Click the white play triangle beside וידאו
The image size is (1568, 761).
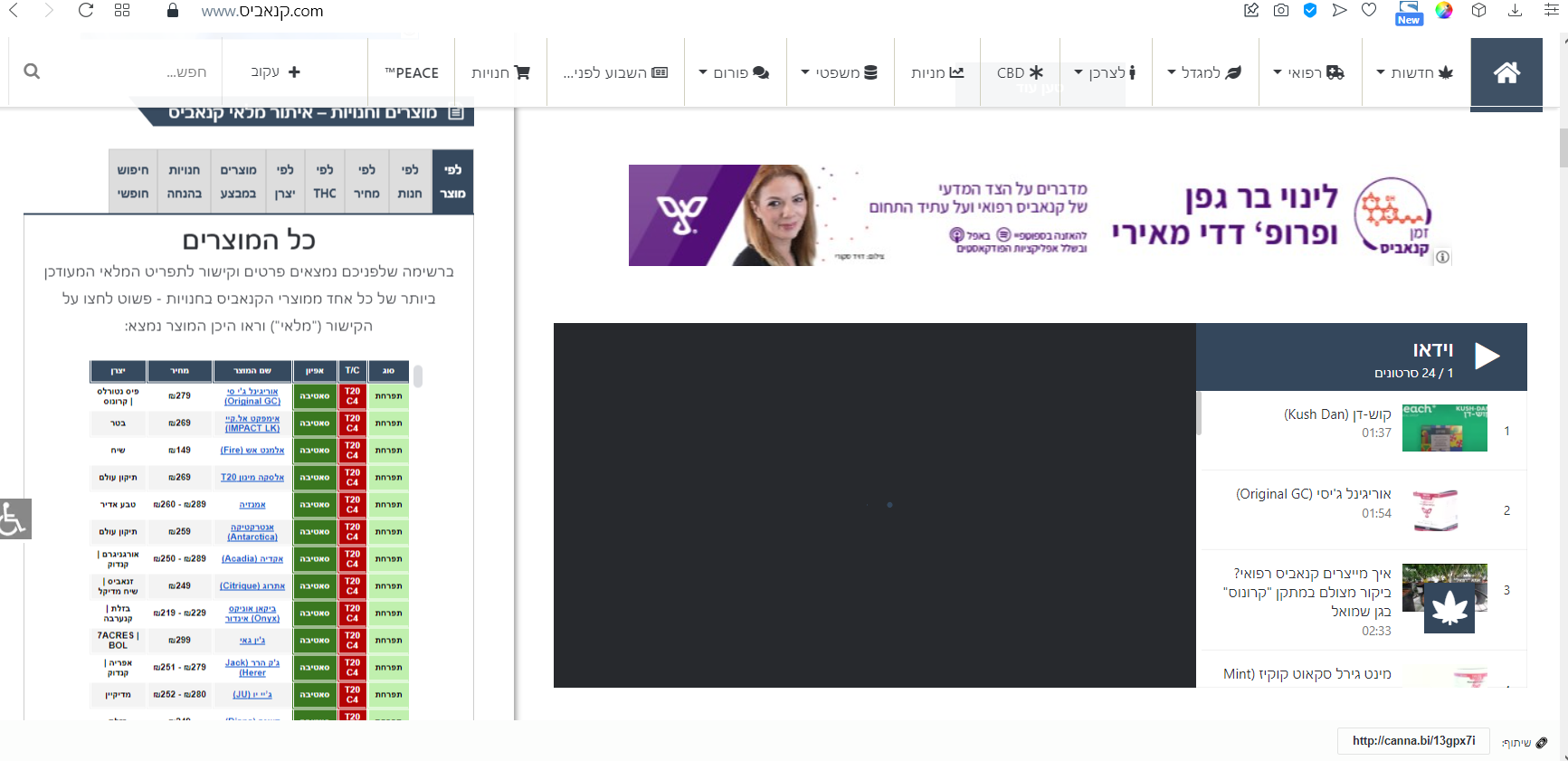(1487, 357)
